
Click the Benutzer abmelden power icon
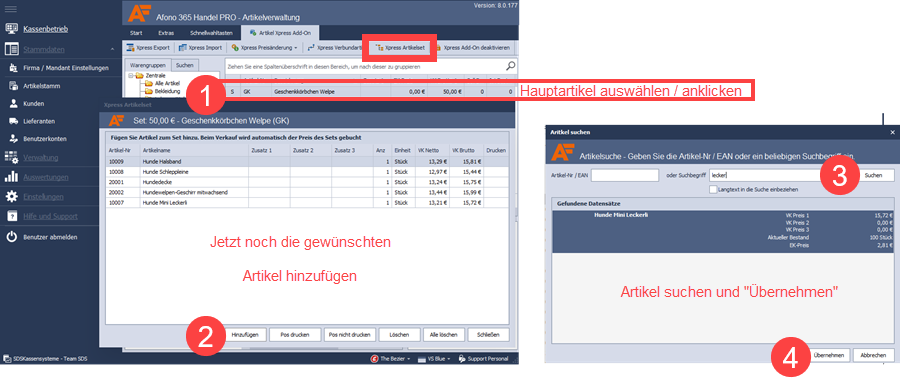coord(11,237)
